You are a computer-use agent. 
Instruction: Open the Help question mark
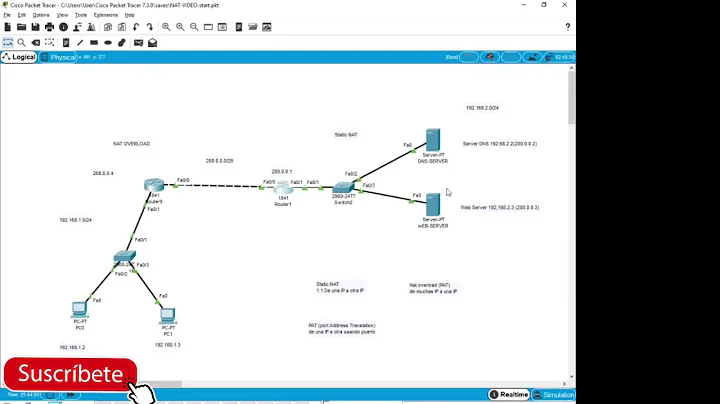click(568, 27)
